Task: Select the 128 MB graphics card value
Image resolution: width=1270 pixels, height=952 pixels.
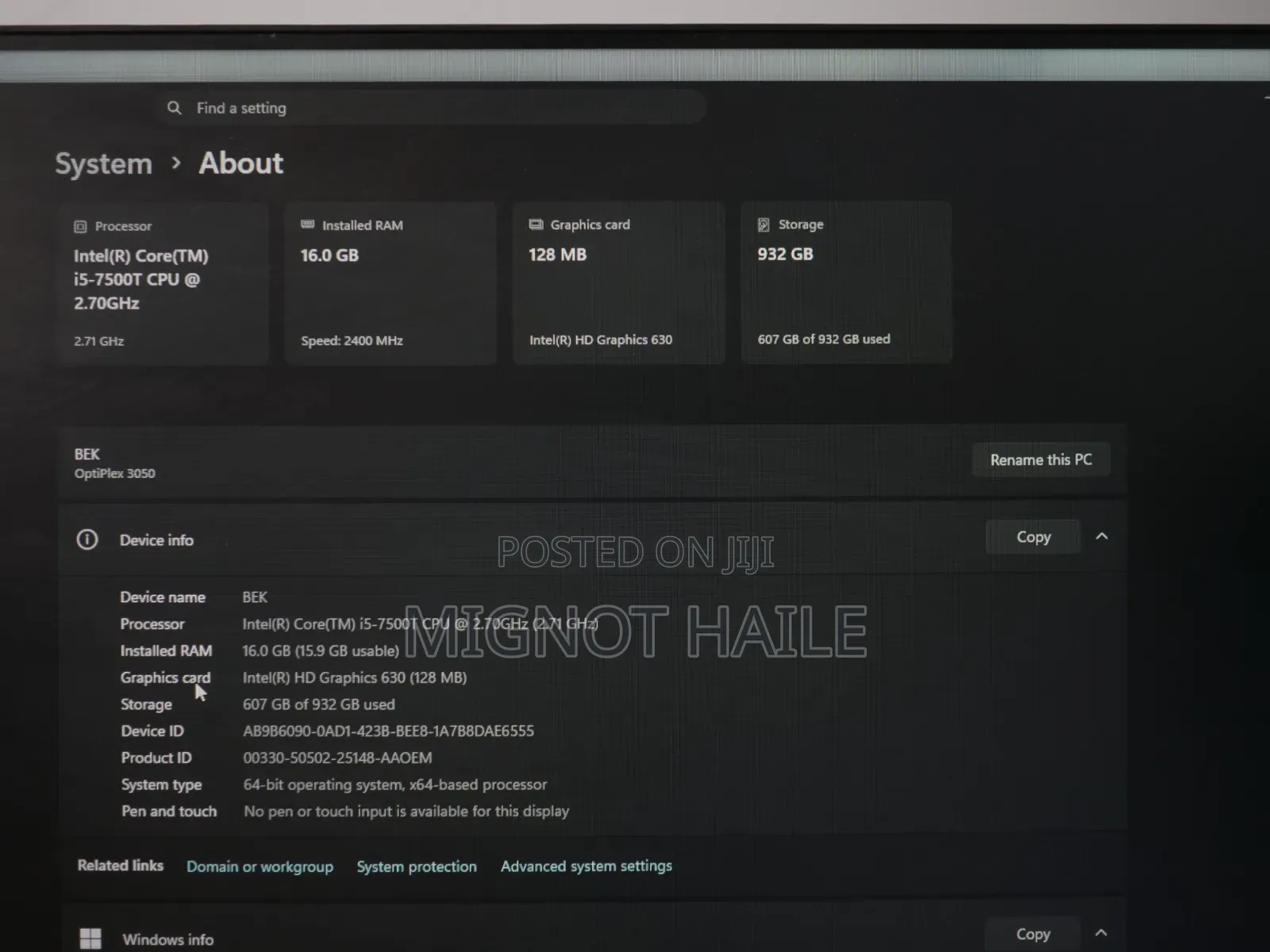Action: [x=557, y=255]
